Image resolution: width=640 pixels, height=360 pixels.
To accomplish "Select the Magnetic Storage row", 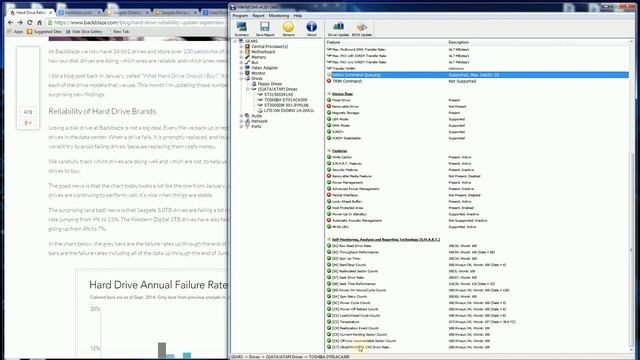I will coord(478,113).
